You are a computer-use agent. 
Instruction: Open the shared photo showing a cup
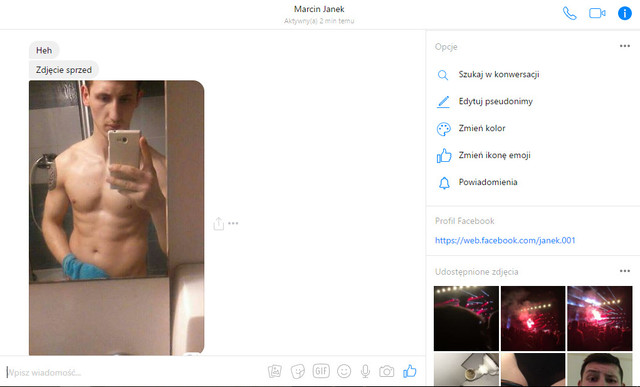[x=466, y=369]
